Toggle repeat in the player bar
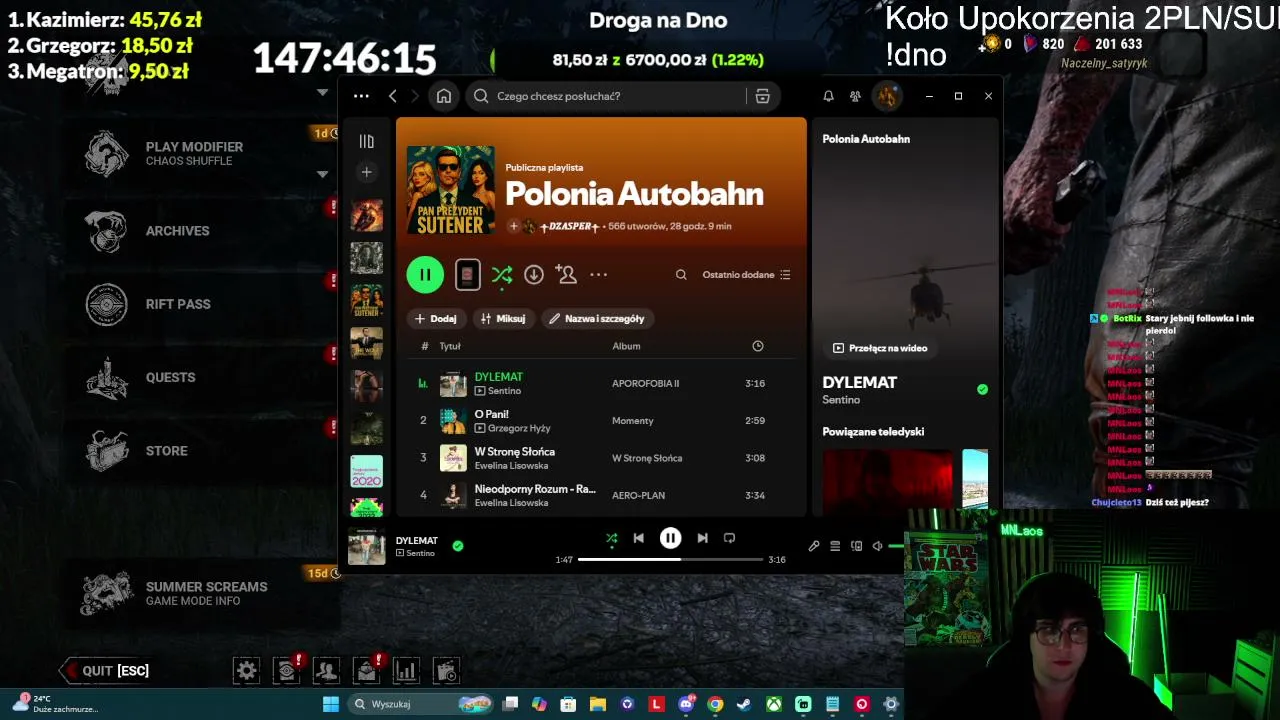The width and height of the screenshot is (1280, 720). pyautogui.click(x=729, y=538)
